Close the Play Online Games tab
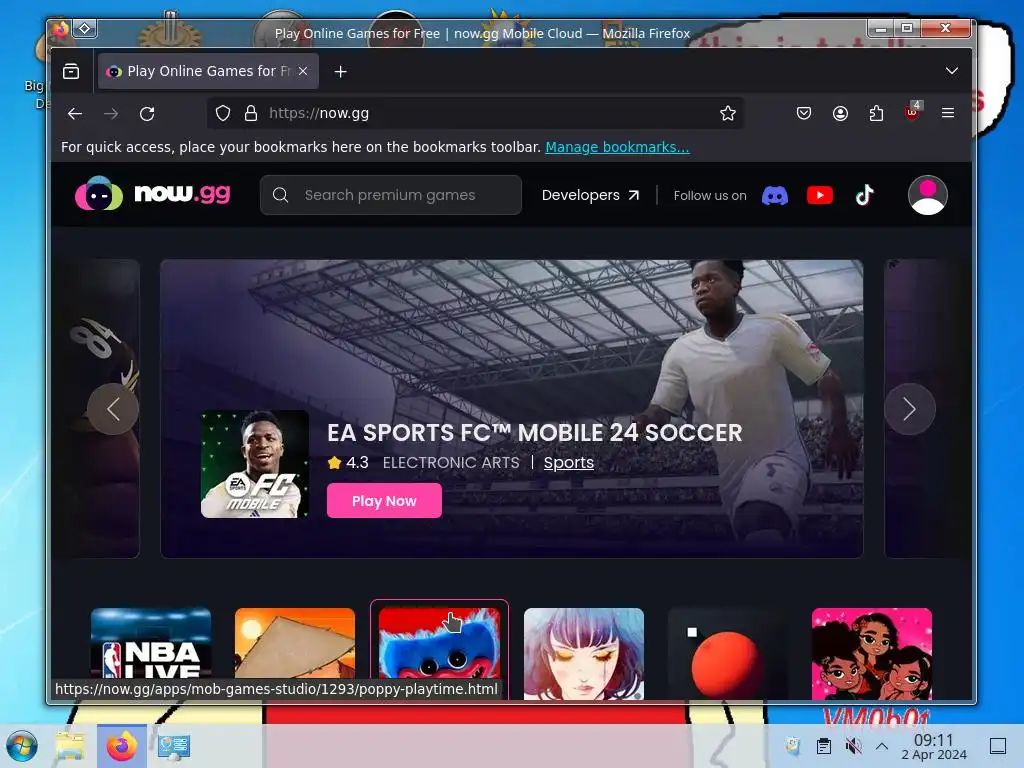The image size is (1024, 768). point(303,71)
